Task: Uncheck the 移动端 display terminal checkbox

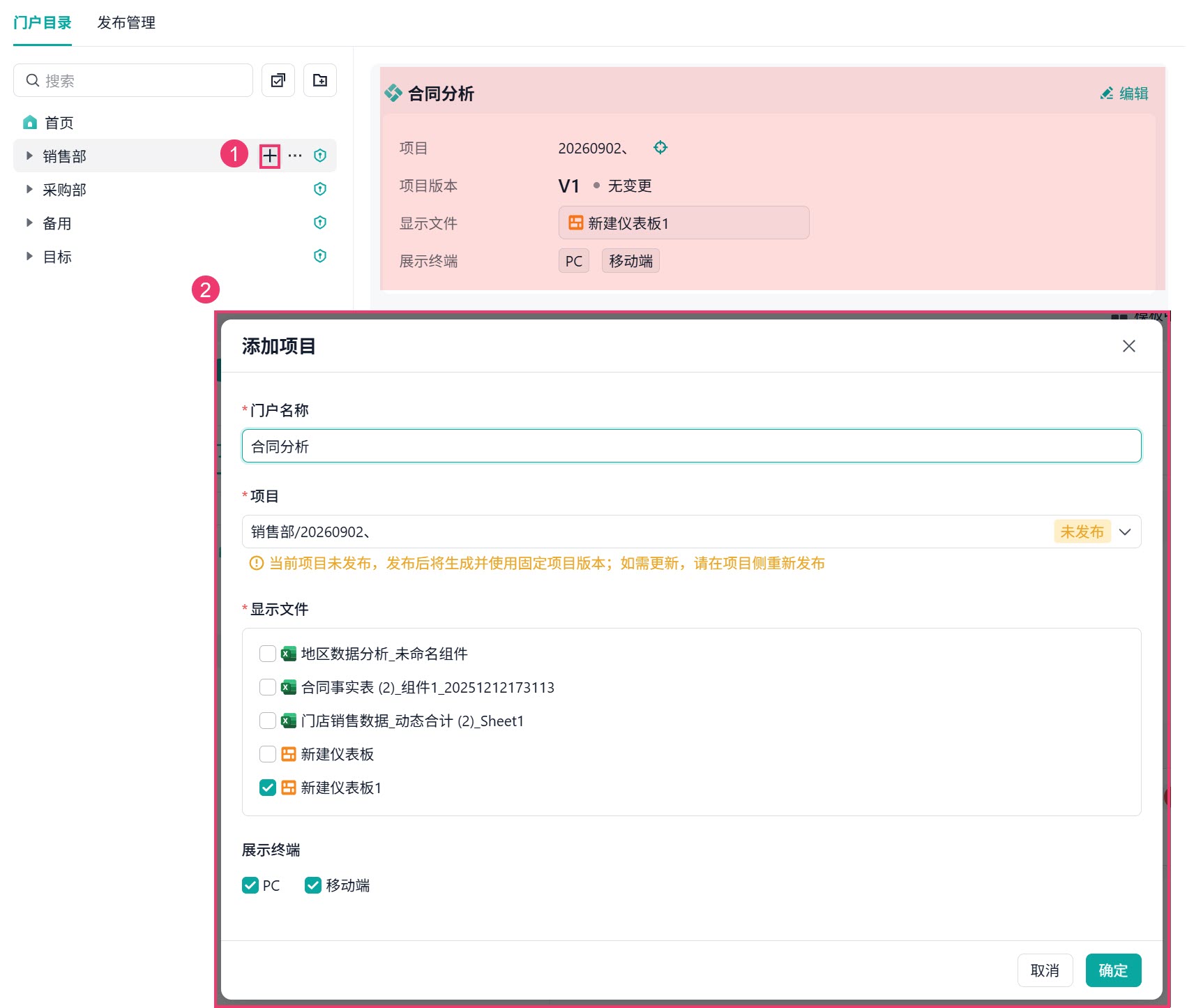Action: [313, 885]
